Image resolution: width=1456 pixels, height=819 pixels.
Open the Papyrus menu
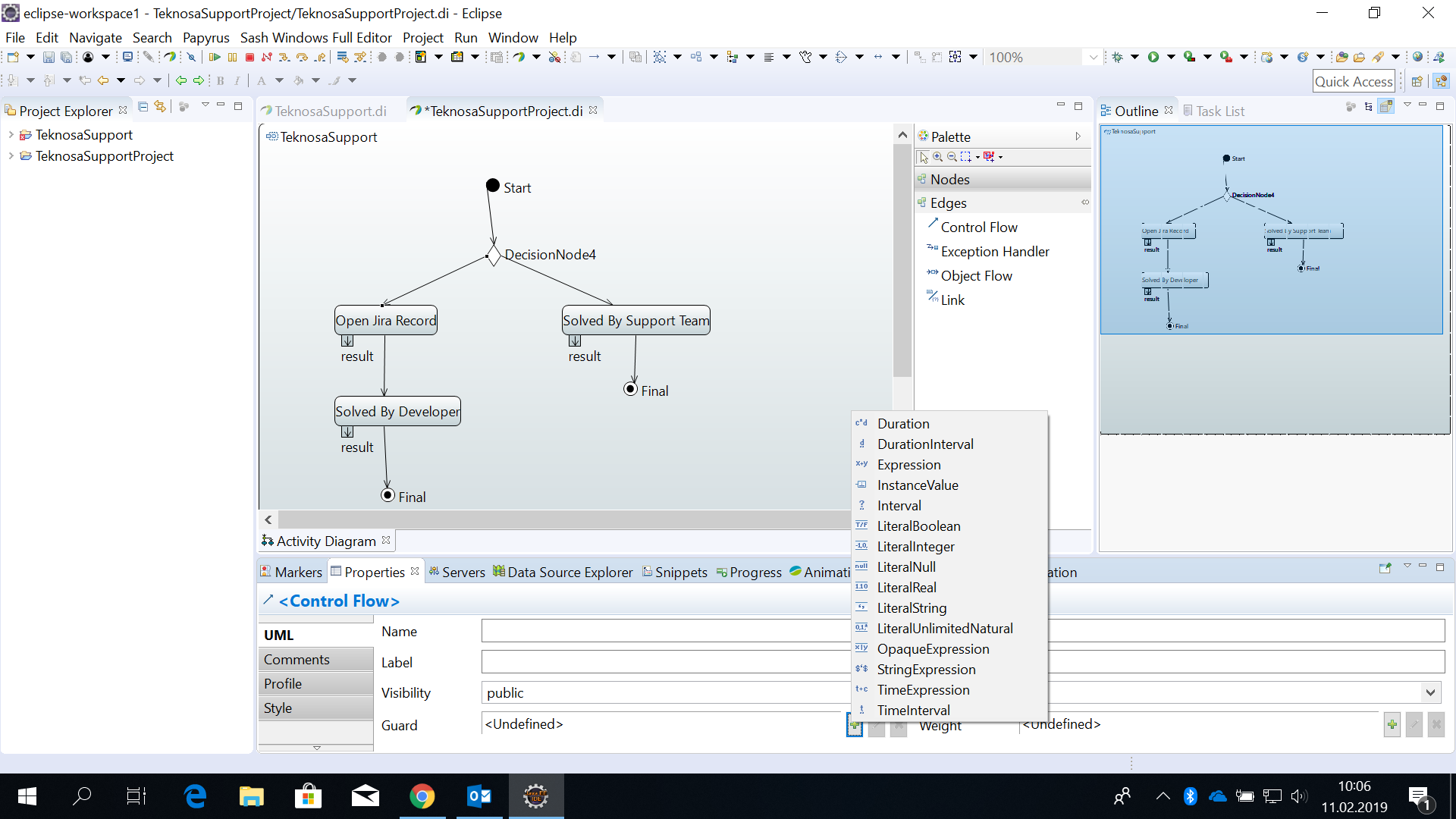tap(206, 37)
